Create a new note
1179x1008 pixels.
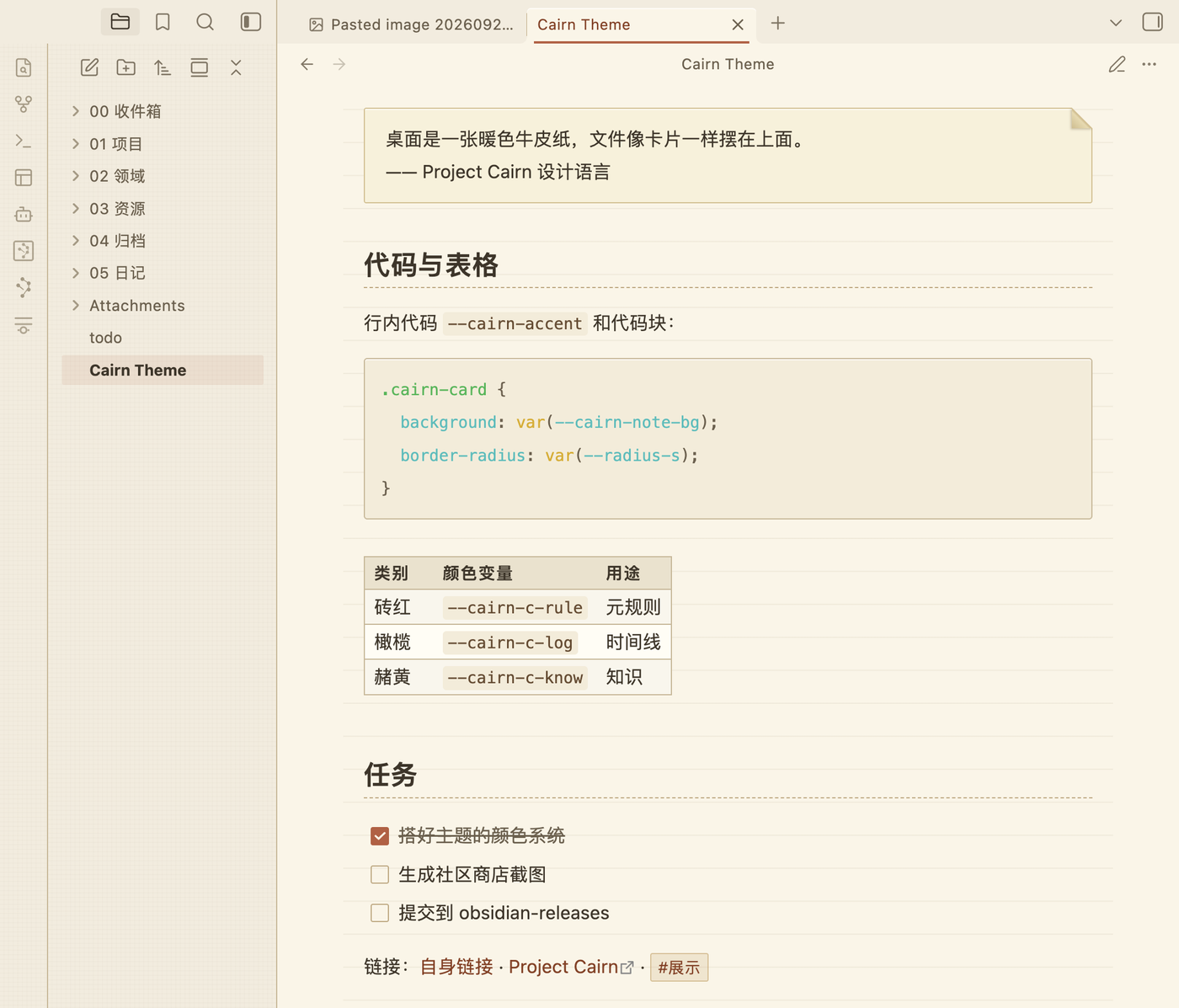89,68
